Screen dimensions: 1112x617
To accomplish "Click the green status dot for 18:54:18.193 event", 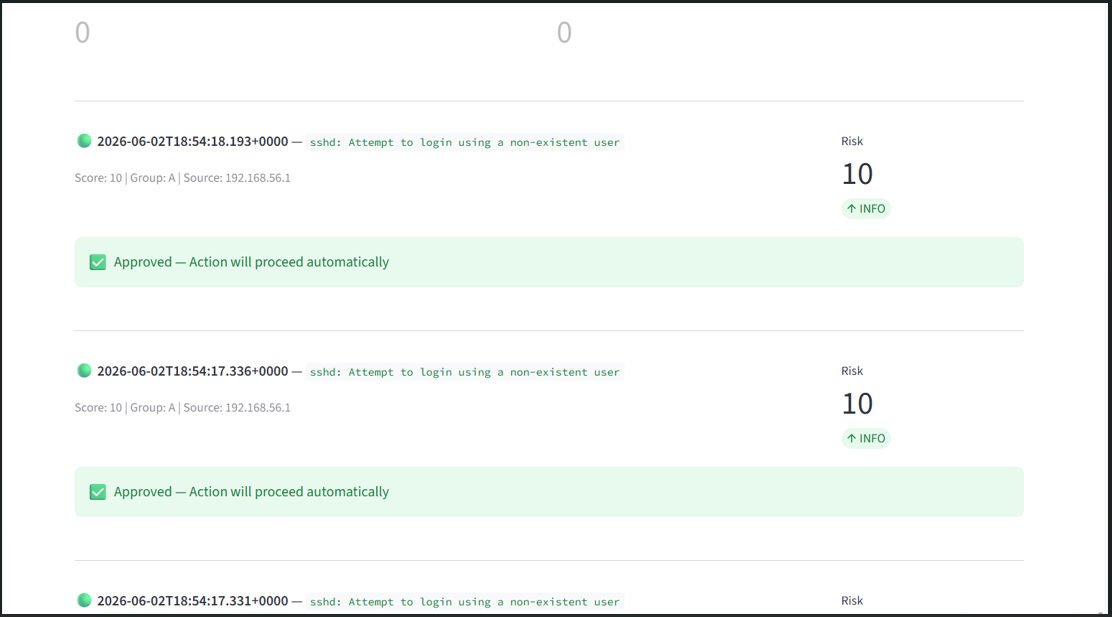I will pos(84,141).
